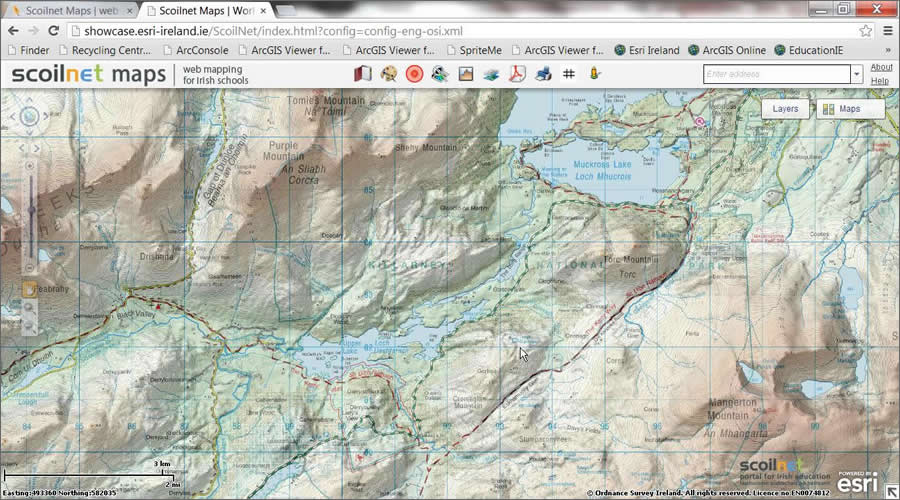Click the red target circle tool
This screenshot has width=900, height=500.
(414, 74)
